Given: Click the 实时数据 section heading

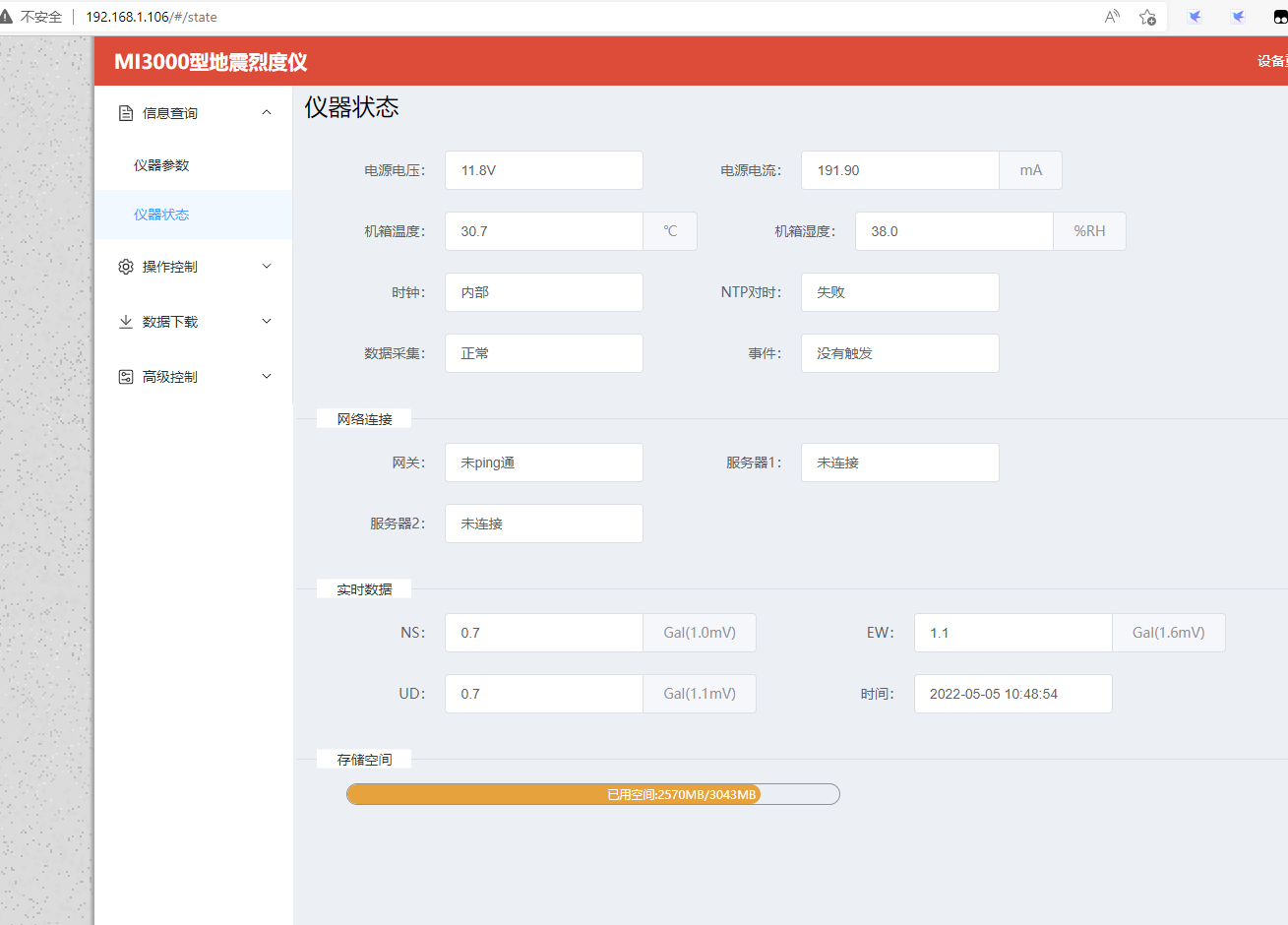Looking at the screenshot, I should point(364,589).
